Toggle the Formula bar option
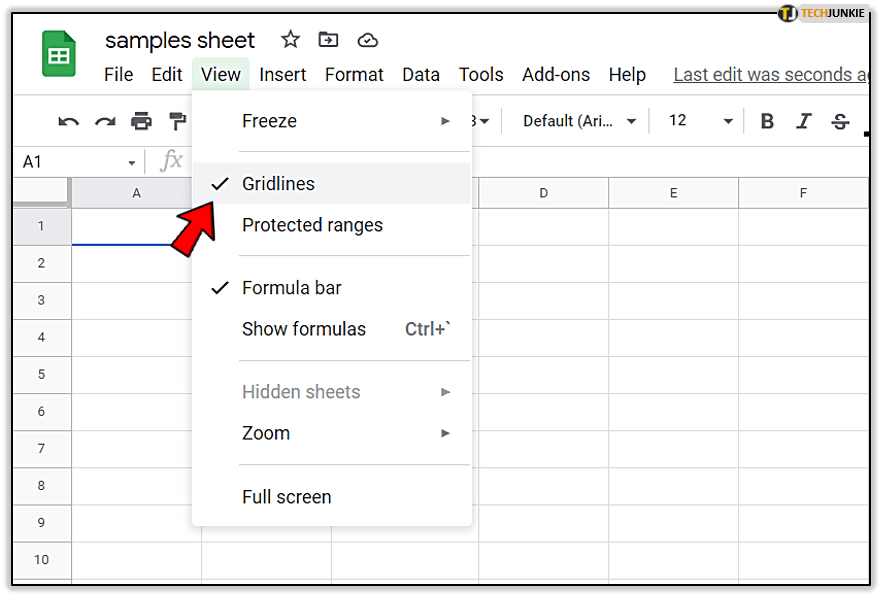 pyautogui.click(x=291, y=288)
